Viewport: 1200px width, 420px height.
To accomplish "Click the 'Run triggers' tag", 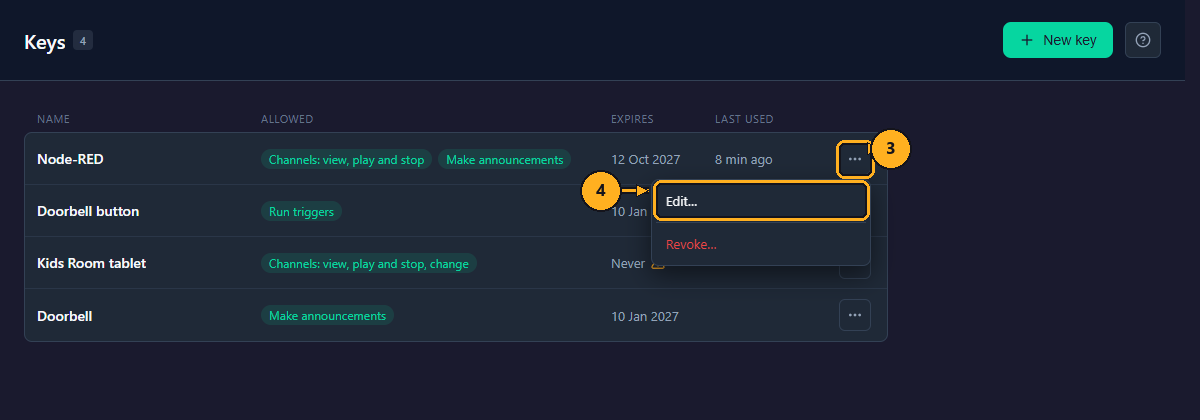I will coord(301,211).
